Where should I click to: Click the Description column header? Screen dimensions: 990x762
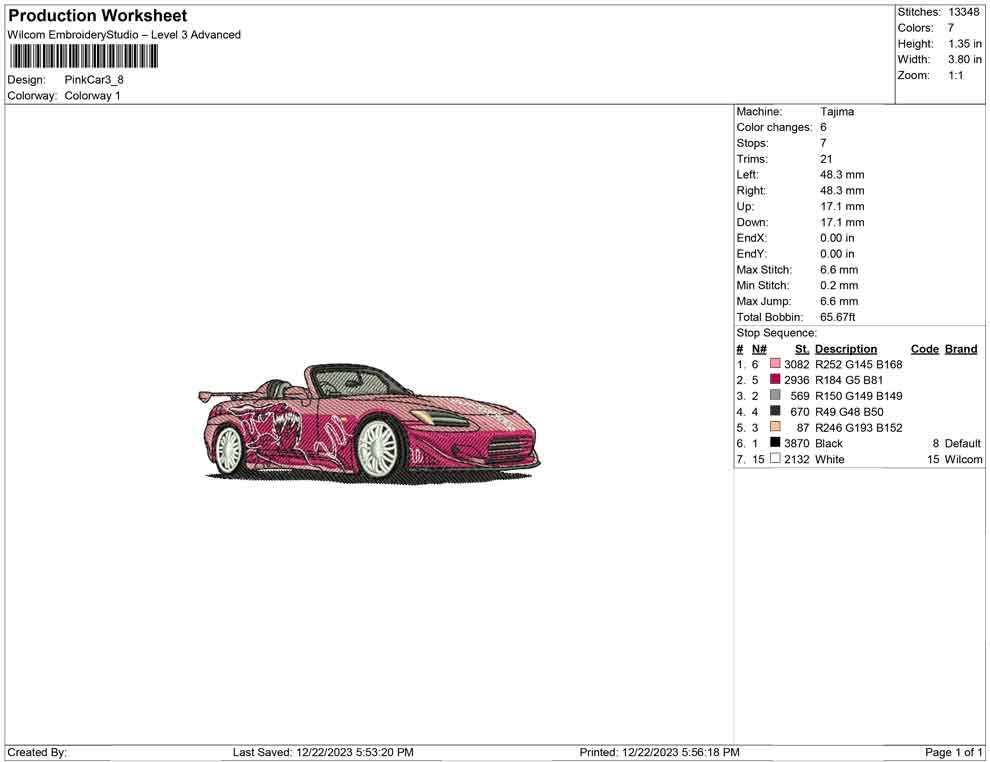click(846, 348)
